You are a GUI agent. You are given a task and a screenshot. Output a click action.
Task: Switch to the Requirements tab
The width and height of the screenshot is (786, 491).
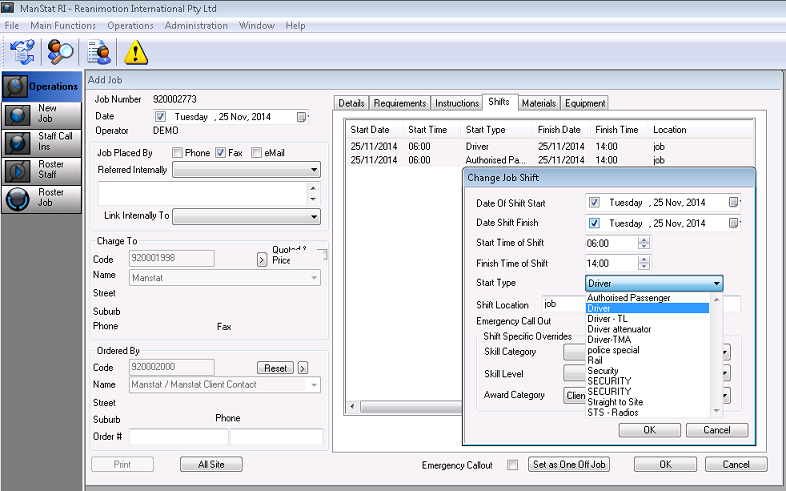pos(400,103)
